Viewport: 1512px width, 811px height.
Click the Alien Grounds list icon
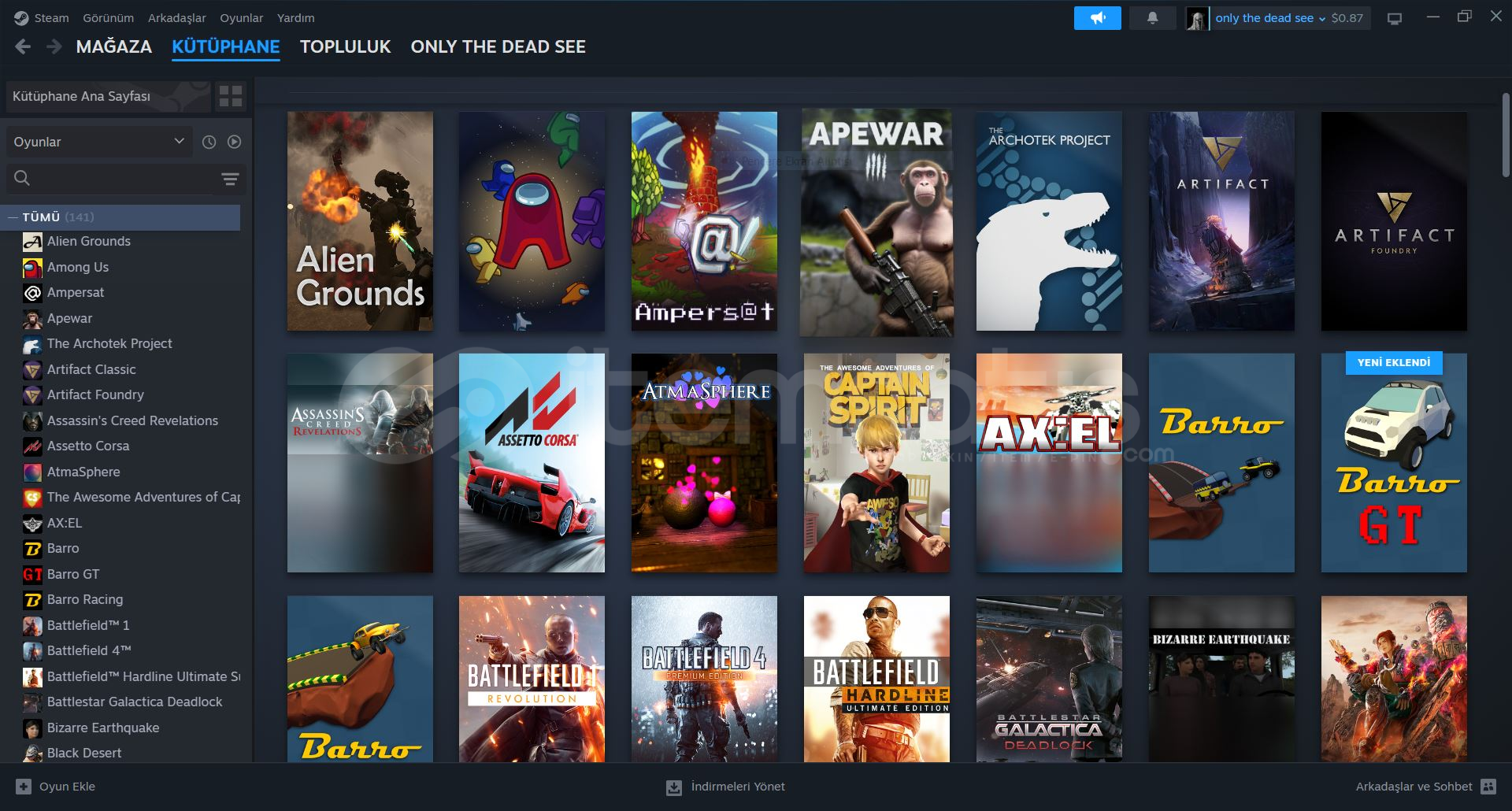32,242
